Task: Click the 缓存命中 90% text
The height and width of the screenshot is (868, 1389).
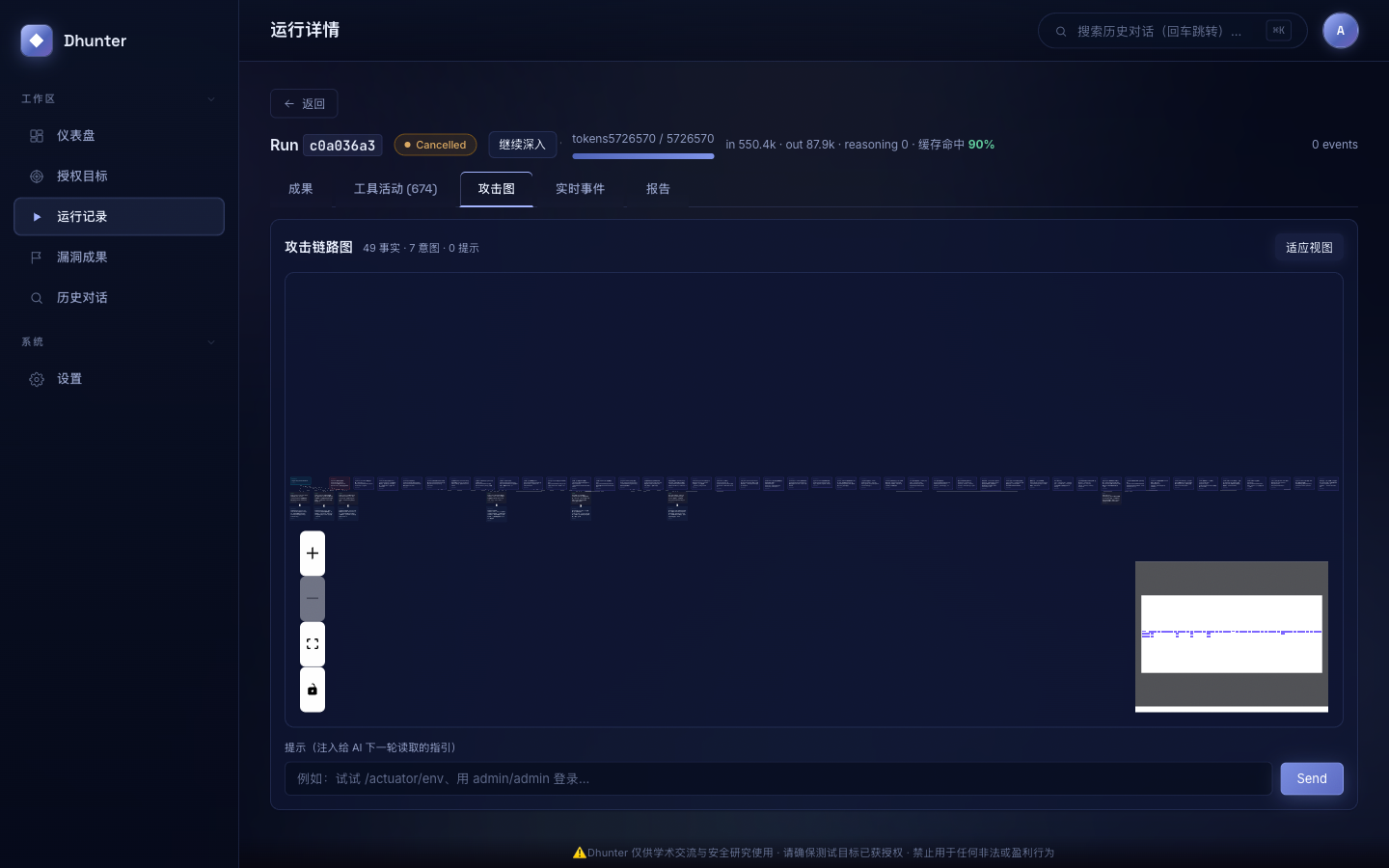Action: pyautogui.click(x=956, y=145)
